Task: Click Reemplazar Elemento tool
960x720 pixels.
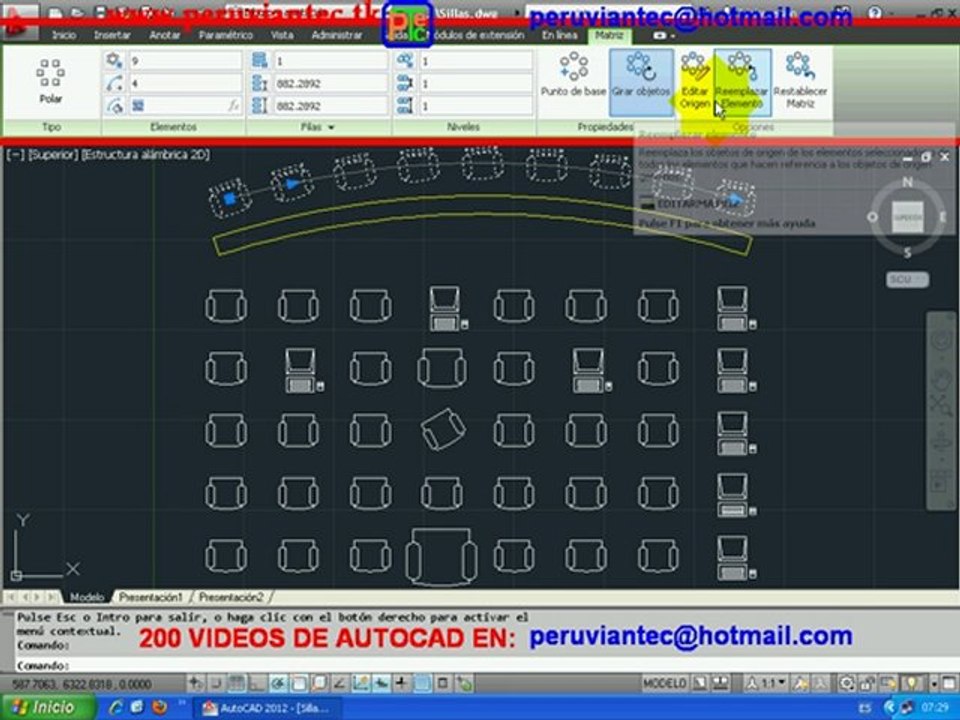Action: 741,82
